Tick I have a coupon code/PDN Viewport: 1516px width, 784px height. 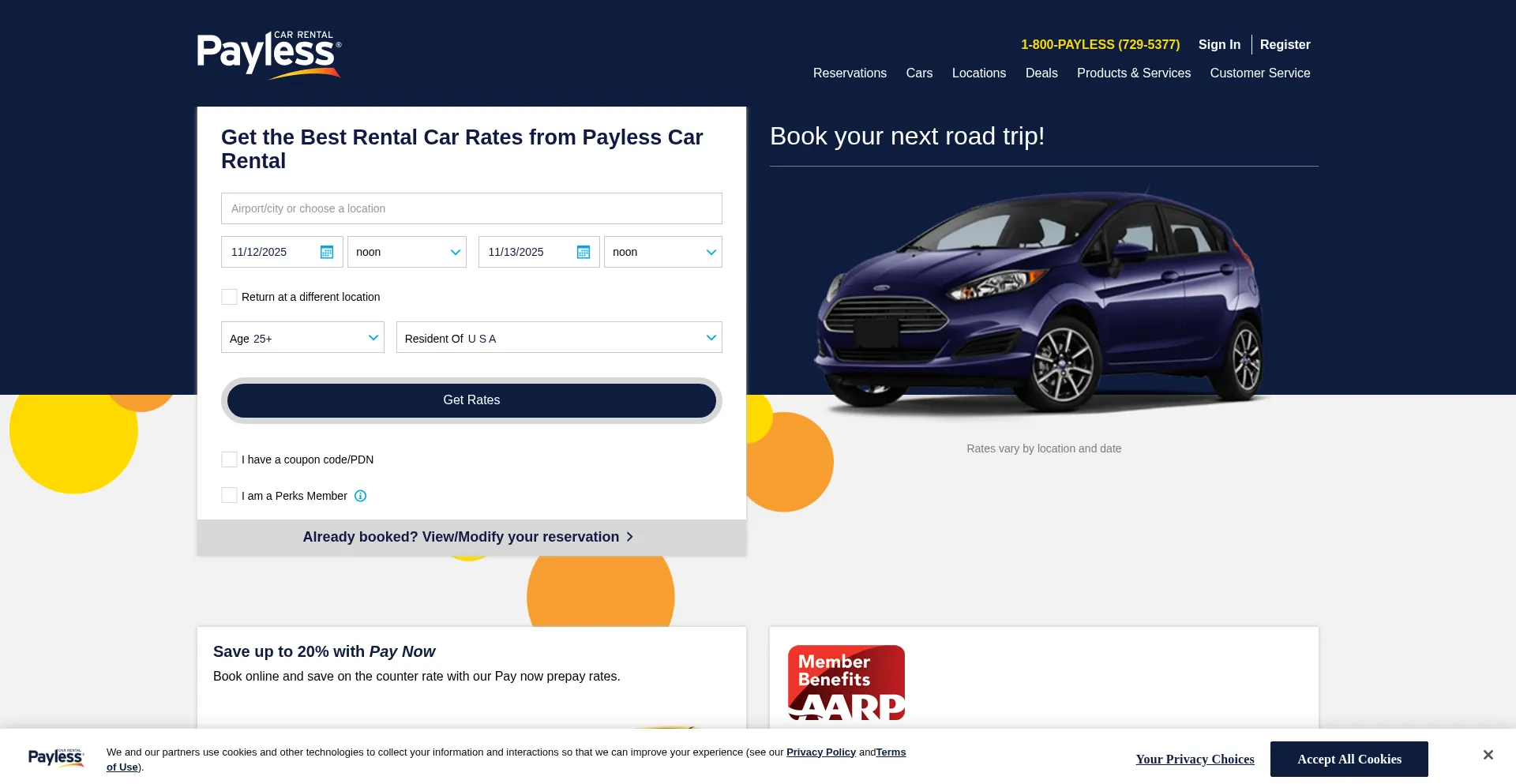click(229, 460)
